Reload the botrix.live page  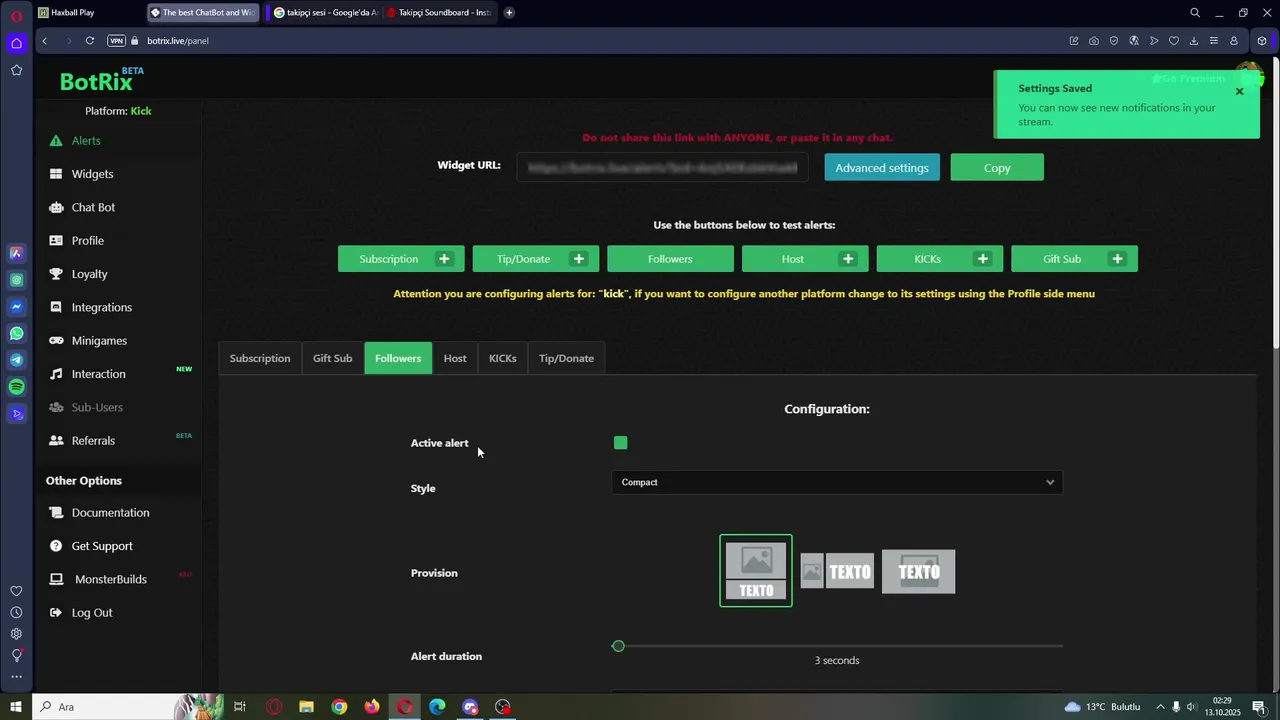[x=90, y=41]
